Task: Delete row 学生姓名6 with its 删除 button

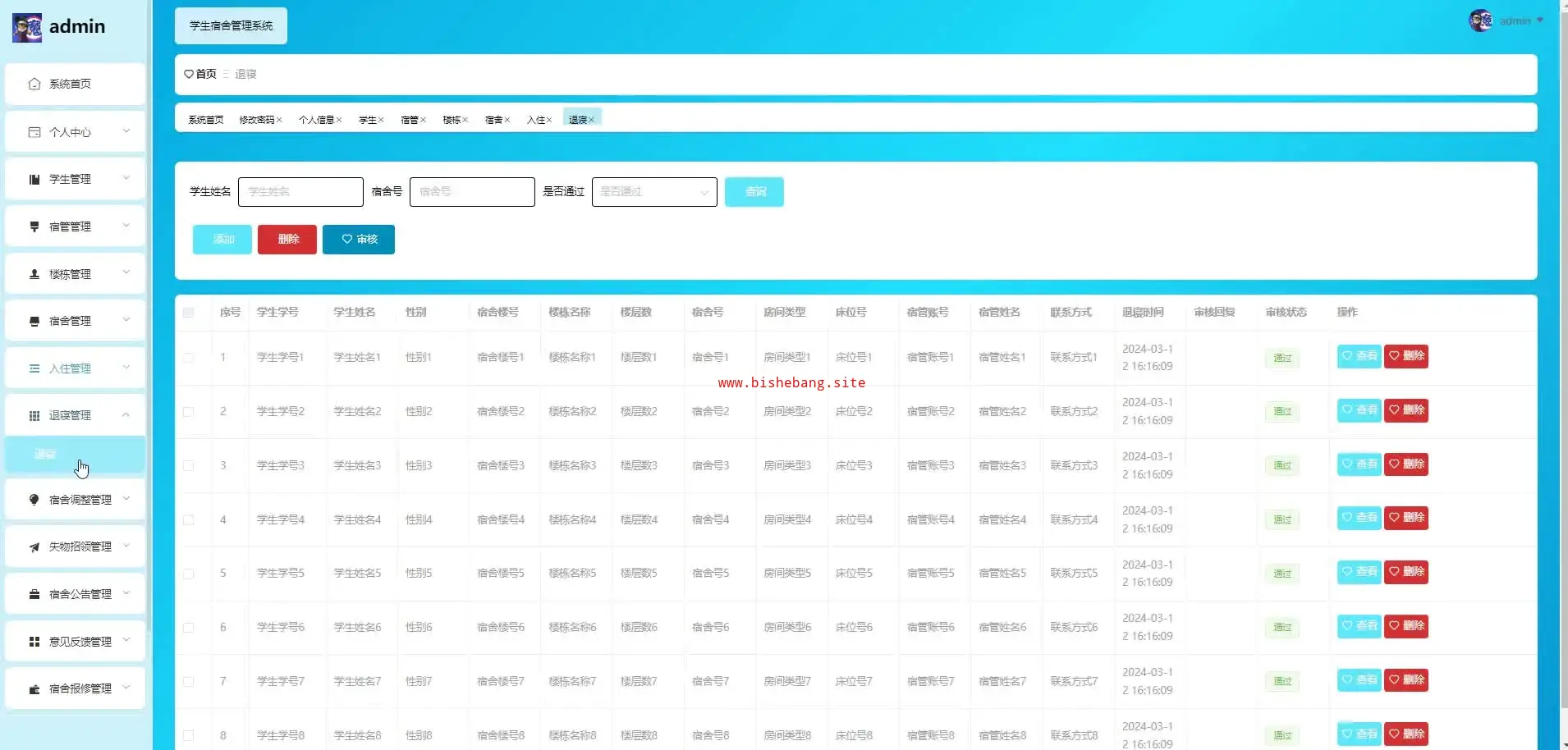Action: (x=1406, y=626)
